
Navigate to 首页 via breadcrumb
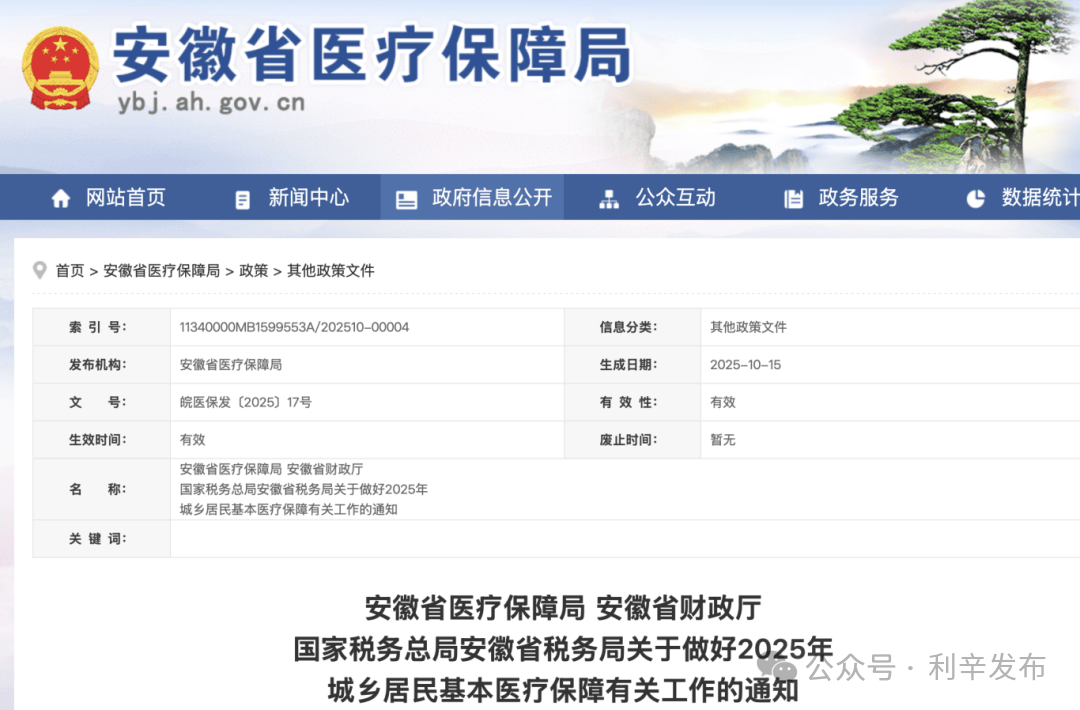[69, 269]
